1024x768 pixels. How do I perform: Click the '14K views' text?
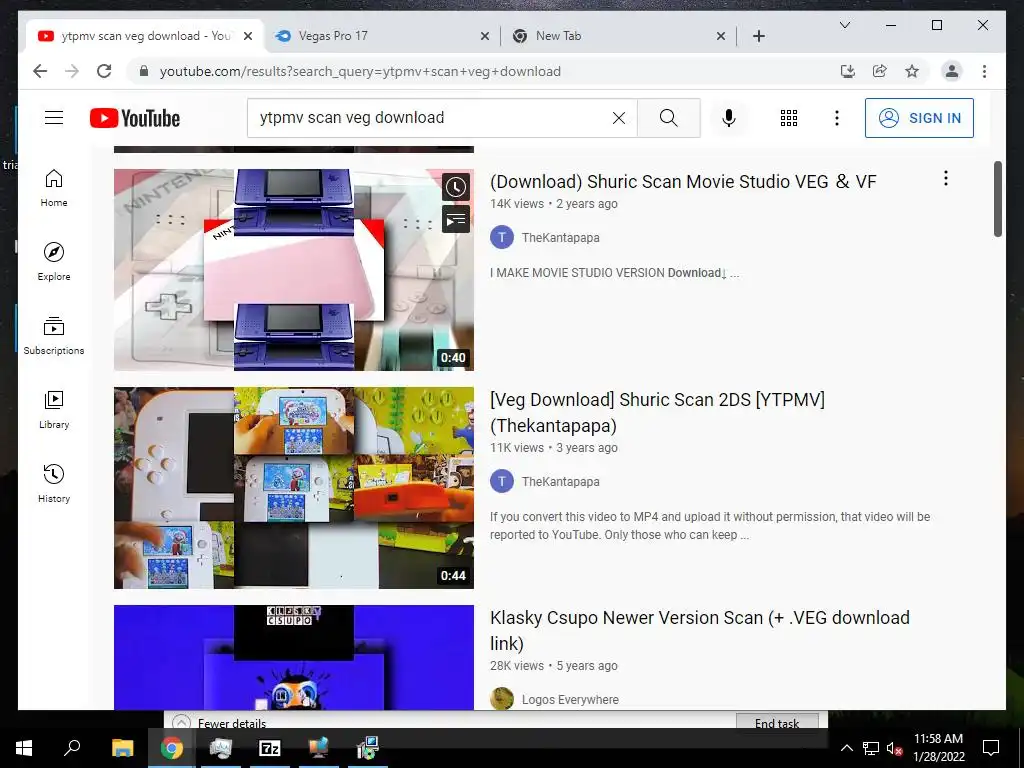point(517,204)
